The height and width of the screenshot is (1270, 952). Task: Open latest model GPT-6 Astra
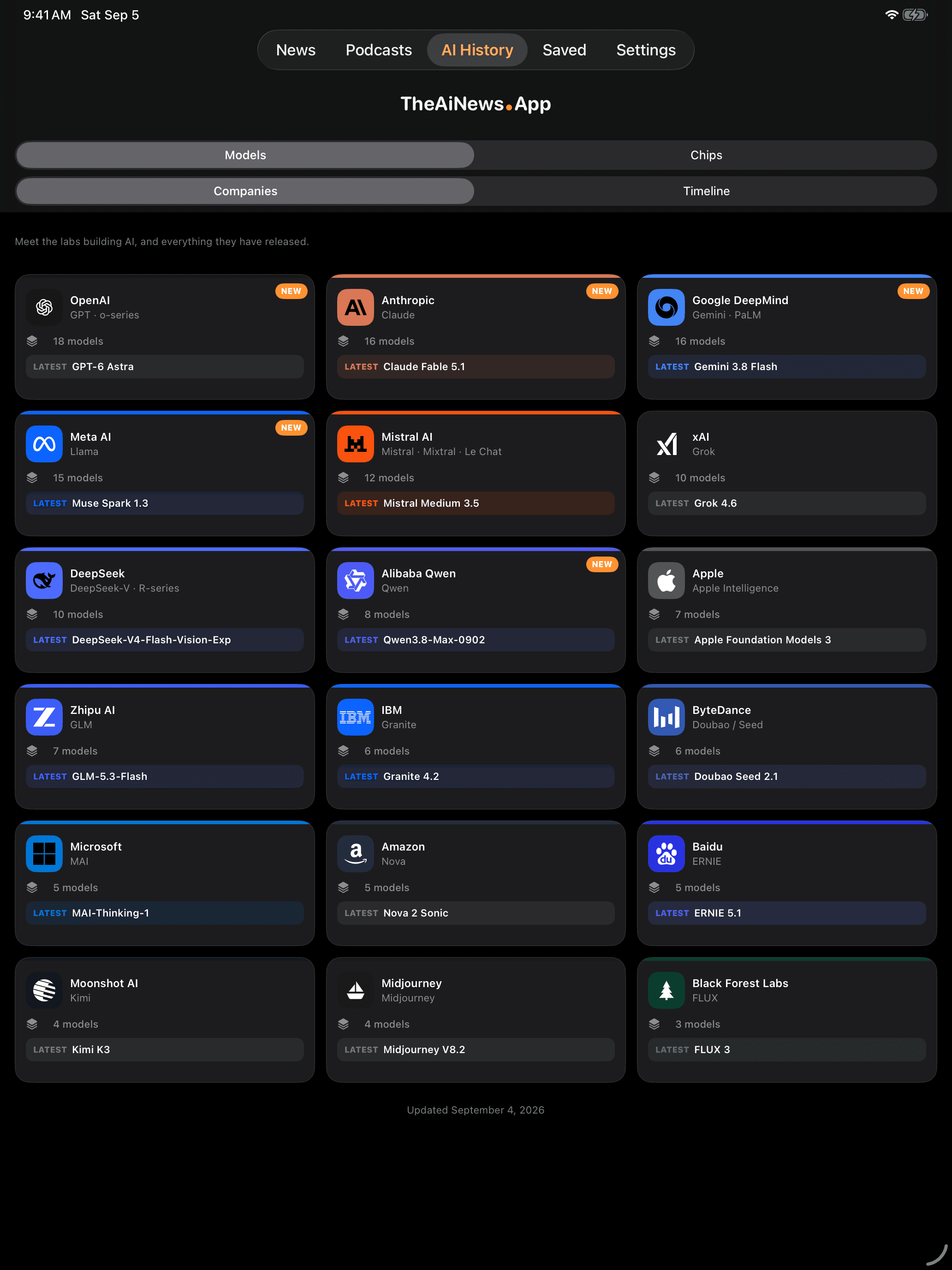(x=165, y=367)
